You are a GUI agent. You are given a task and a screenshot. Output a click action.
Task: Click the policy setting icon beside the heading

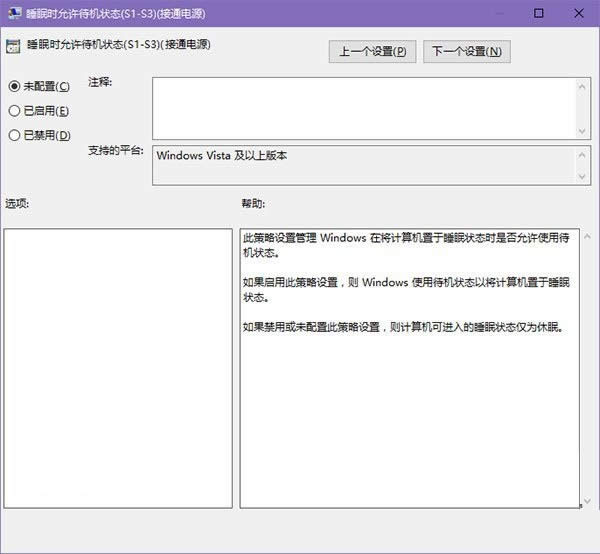[12, 46]
